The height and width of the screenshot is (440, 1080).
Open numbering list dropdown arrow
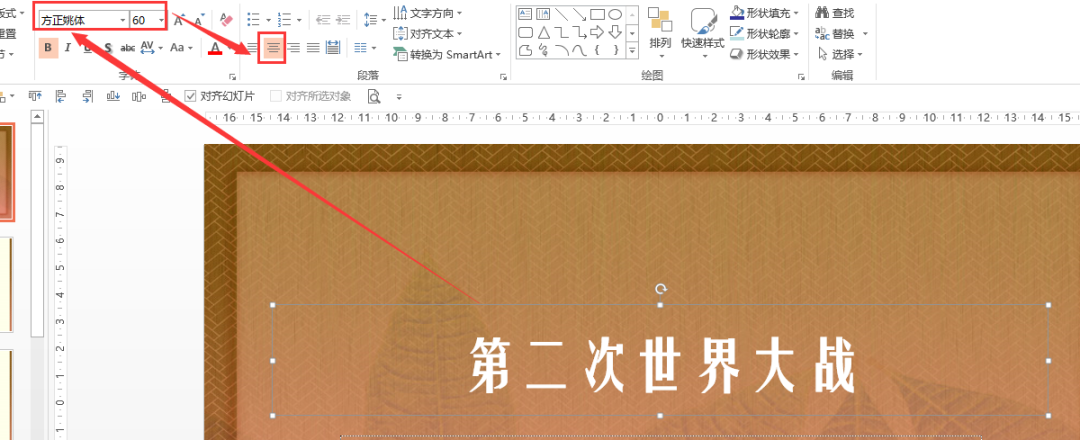[x=300, y=20]
